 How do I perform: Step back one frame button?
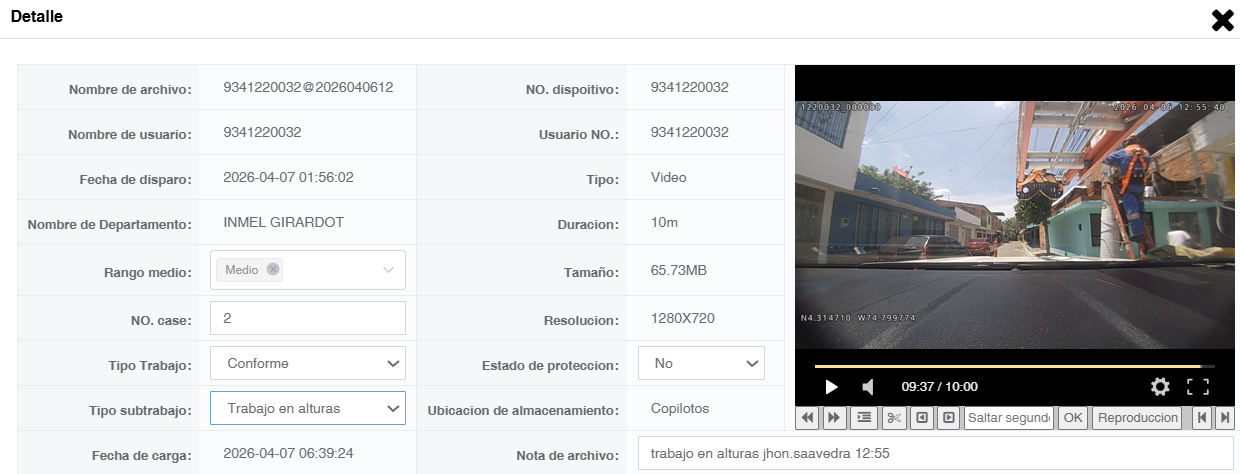pos(922,417)
